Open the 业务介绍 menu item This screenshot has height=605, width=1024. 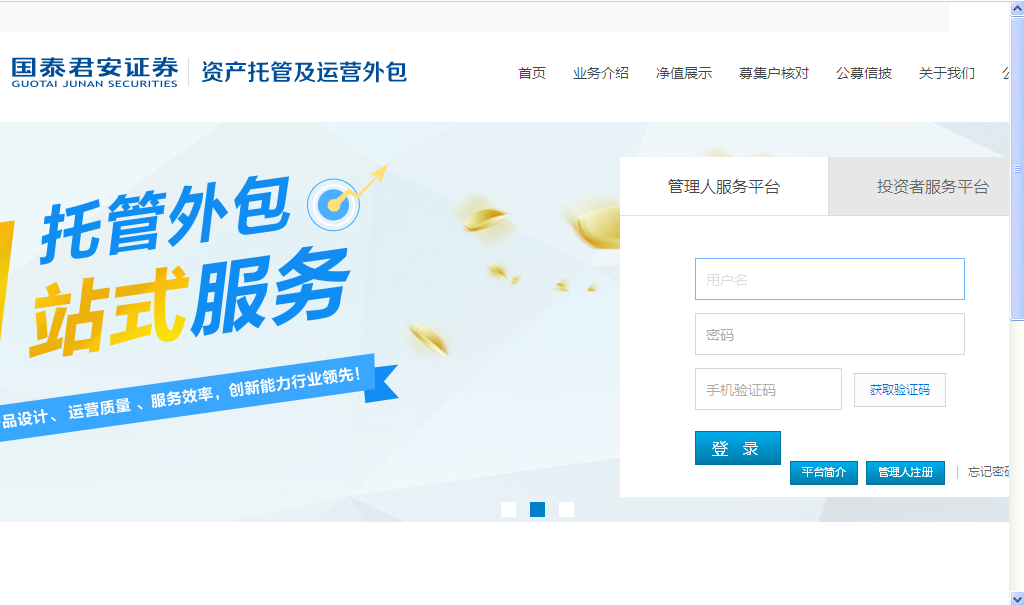click(x=601, y=73)
